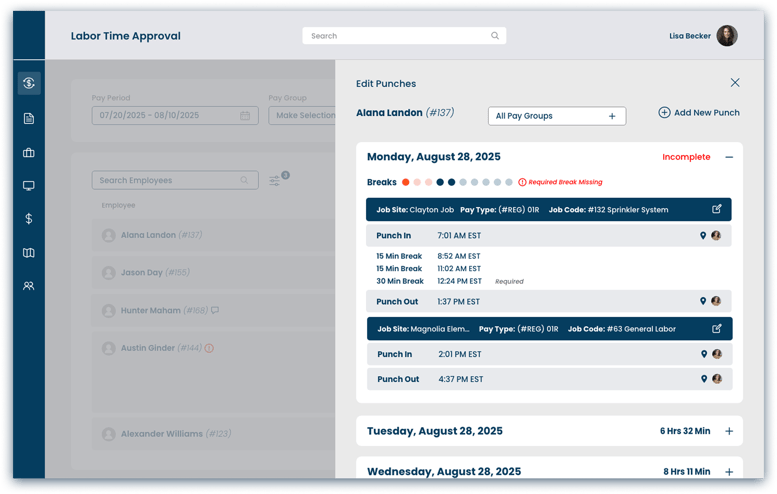Click the first red break dot
Viewport: 777px width, 494px height.
tap(406, 182)
